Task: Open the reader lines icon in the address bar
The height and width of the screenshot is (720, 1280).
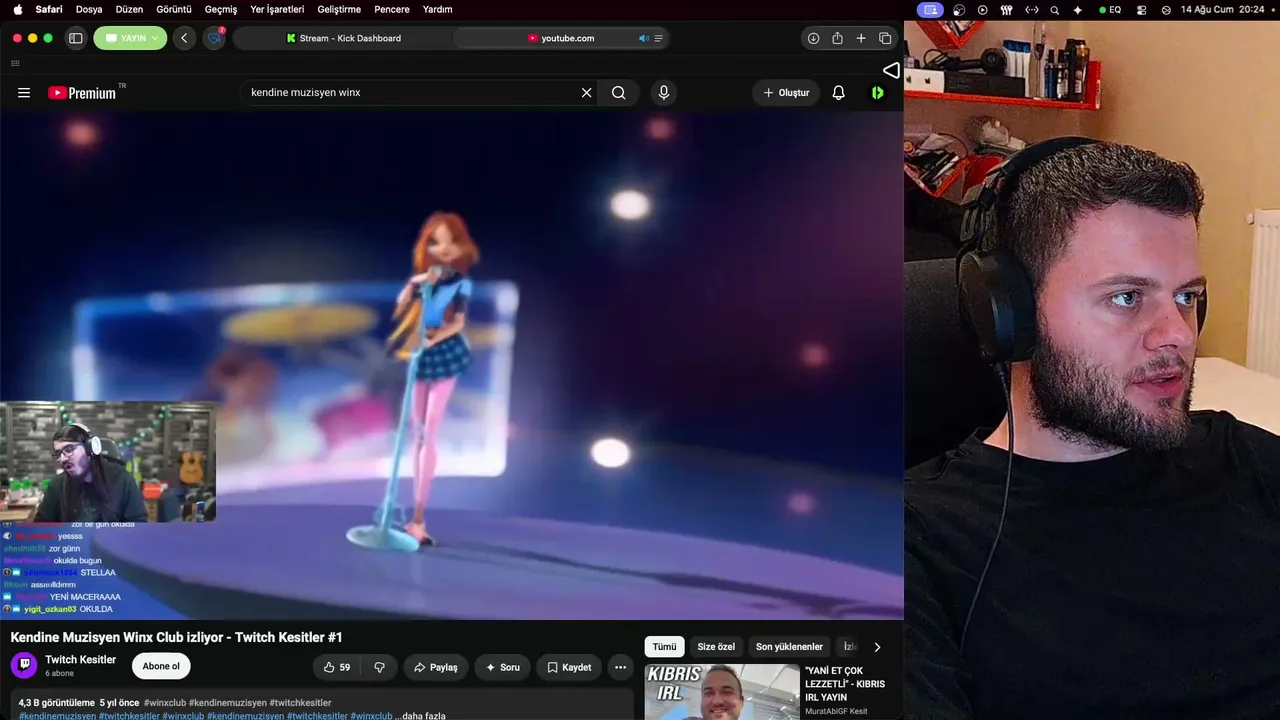Action: [658, 38]
